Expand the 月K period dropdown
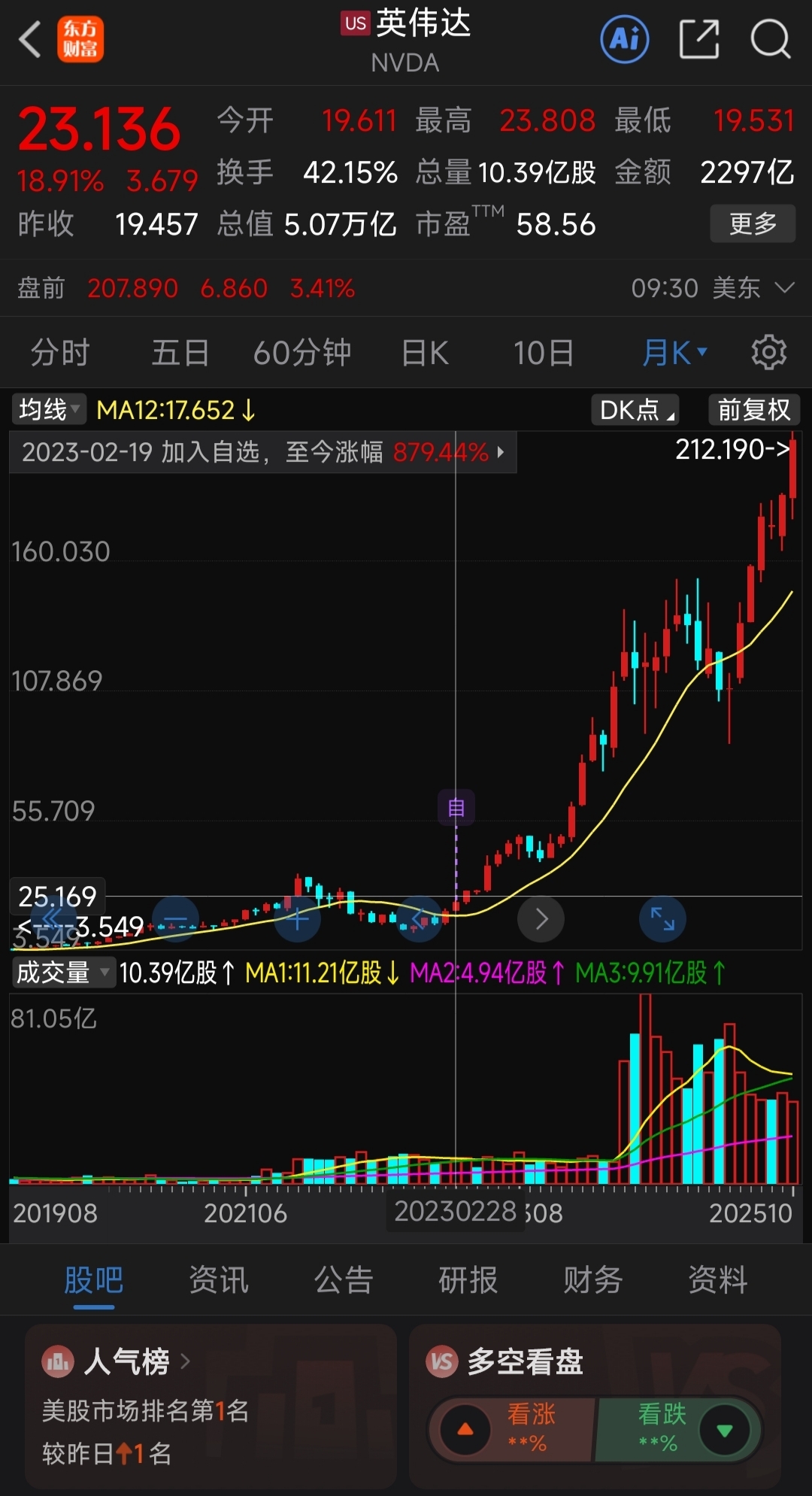This screenshot has height=1496, width=812. point(674,352)
